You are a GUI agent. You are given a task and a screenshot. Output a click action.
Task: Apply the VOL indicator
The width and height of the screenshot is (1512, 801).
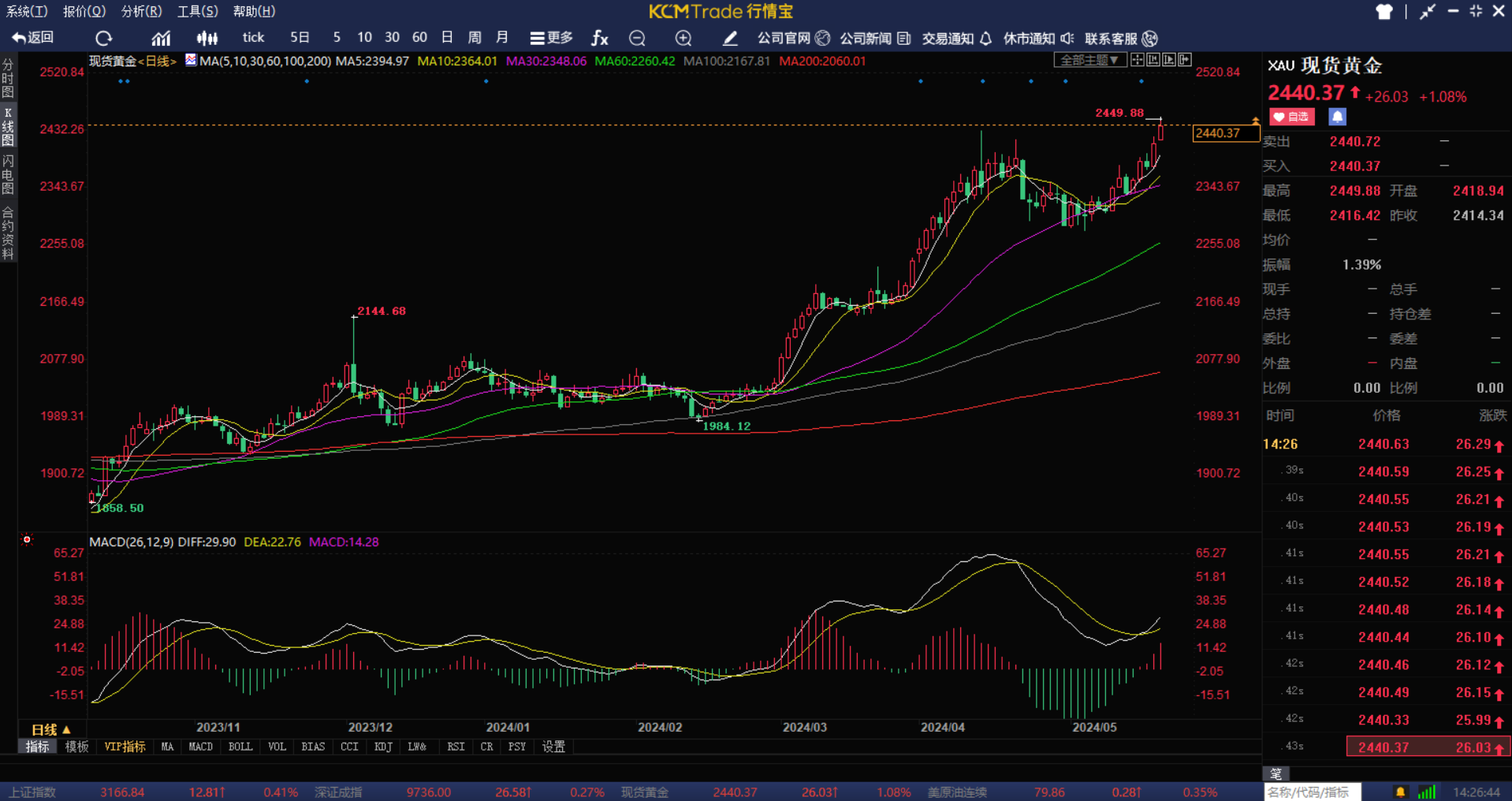(x=277, y=747)
